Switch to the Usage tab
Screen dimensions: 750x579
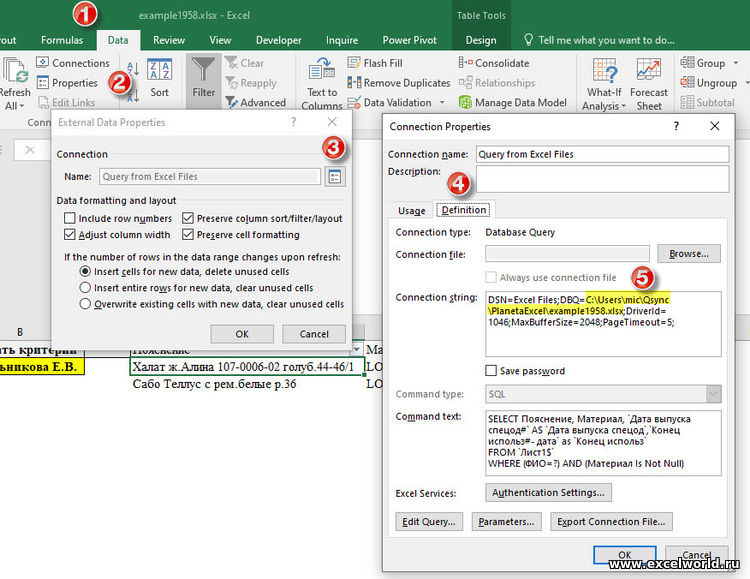(x=411, y=211)
